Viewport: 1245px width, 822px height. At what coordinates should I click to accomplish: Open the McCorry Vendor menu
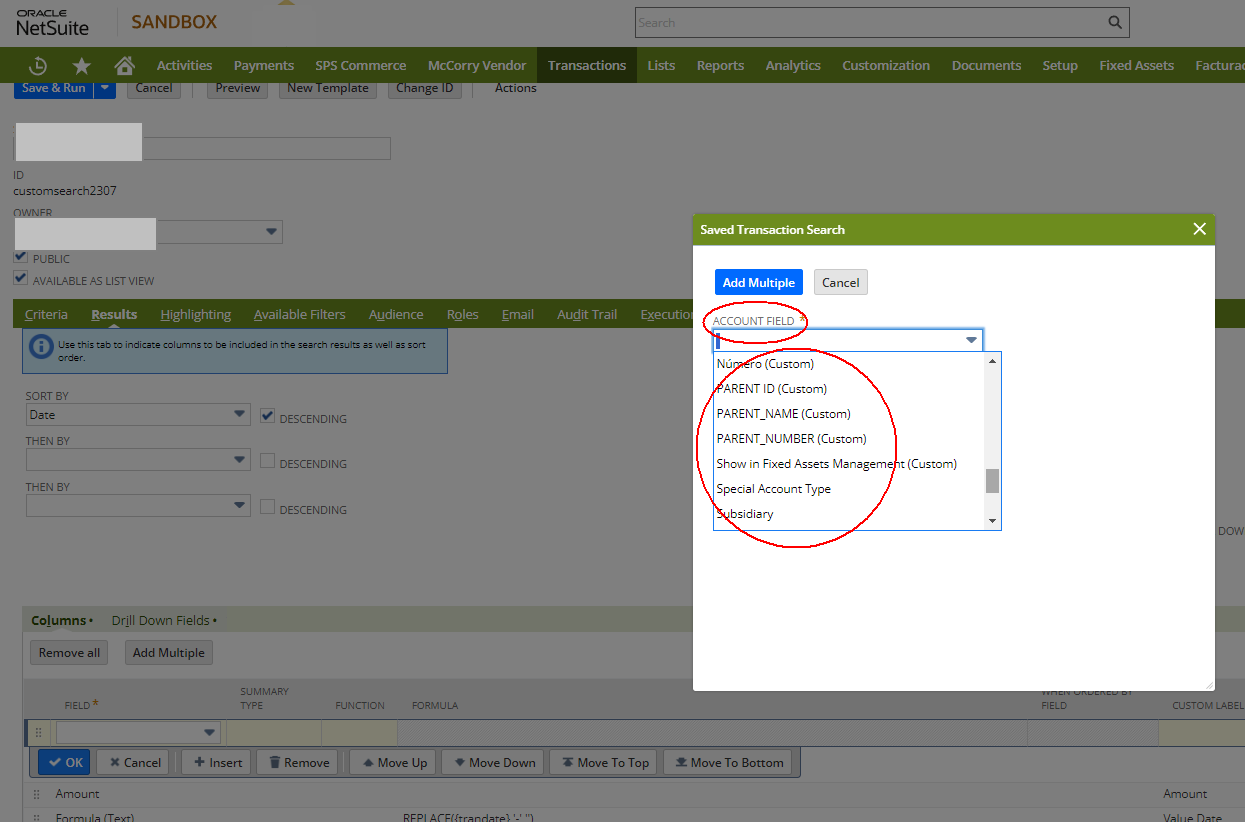coord(477,66)
